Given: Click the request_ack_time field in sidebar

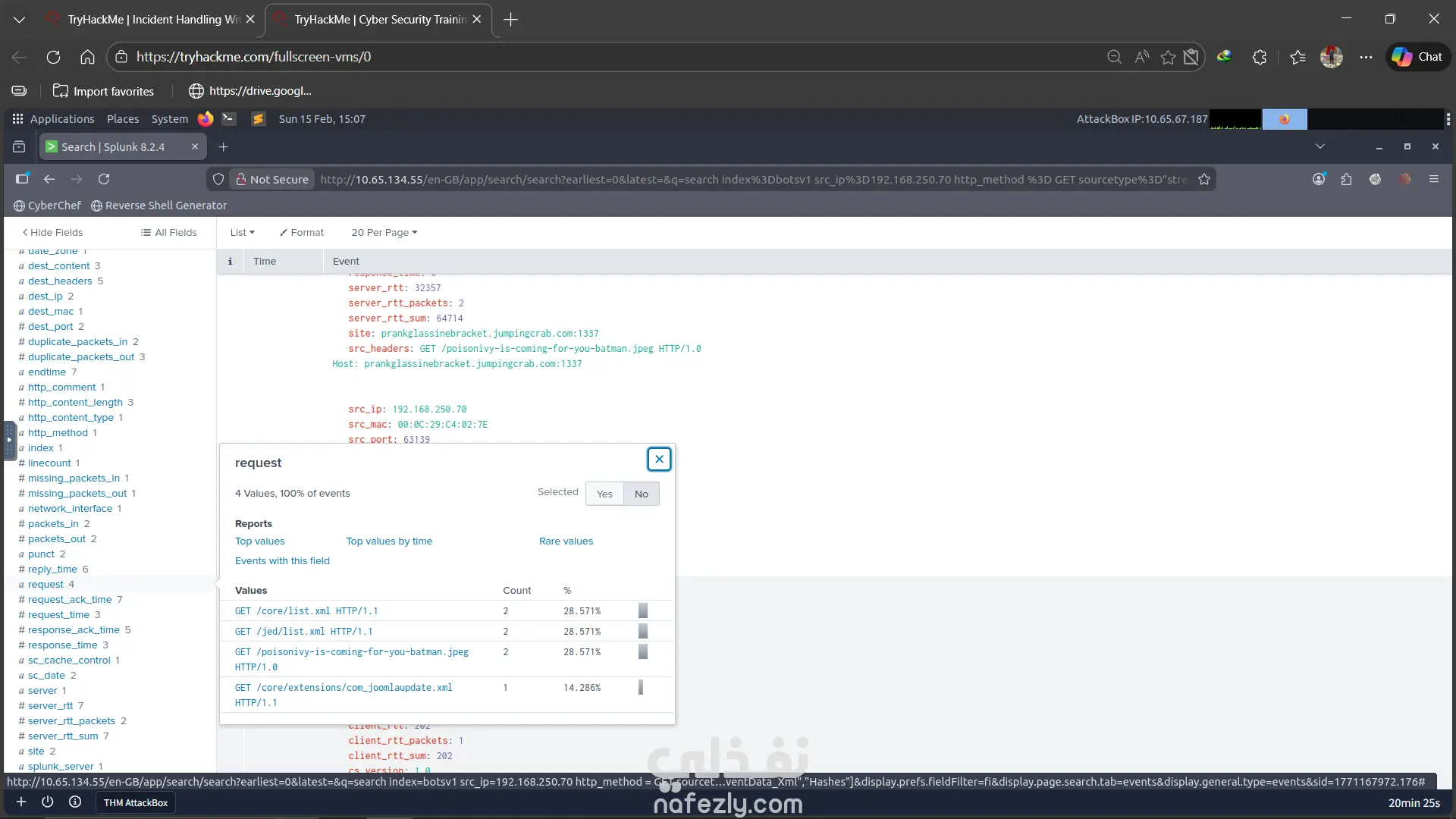Looking at the screenshot, I should (x=70, y=600).
